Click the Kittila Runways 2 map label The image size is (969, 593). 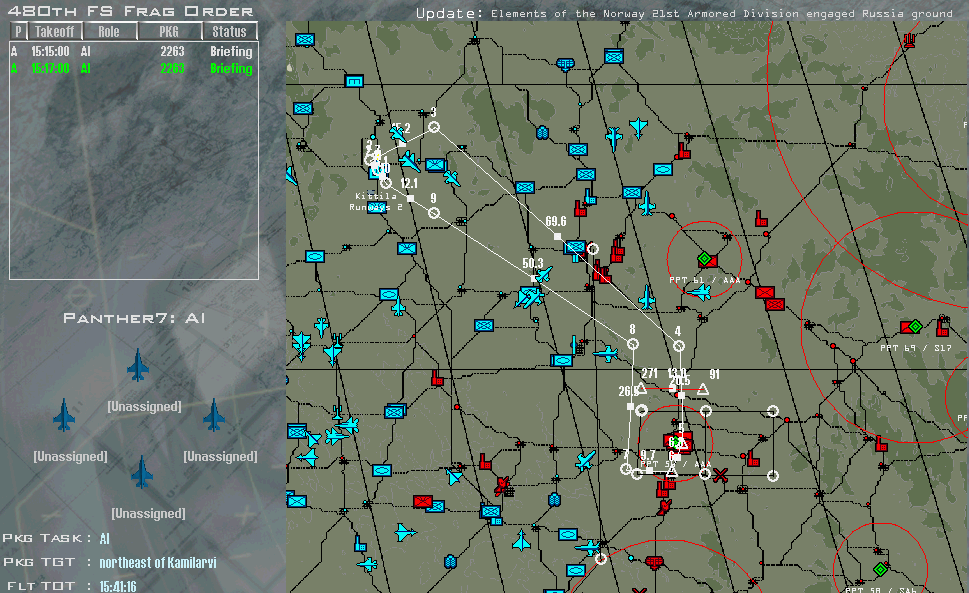(x=376, y=201)
